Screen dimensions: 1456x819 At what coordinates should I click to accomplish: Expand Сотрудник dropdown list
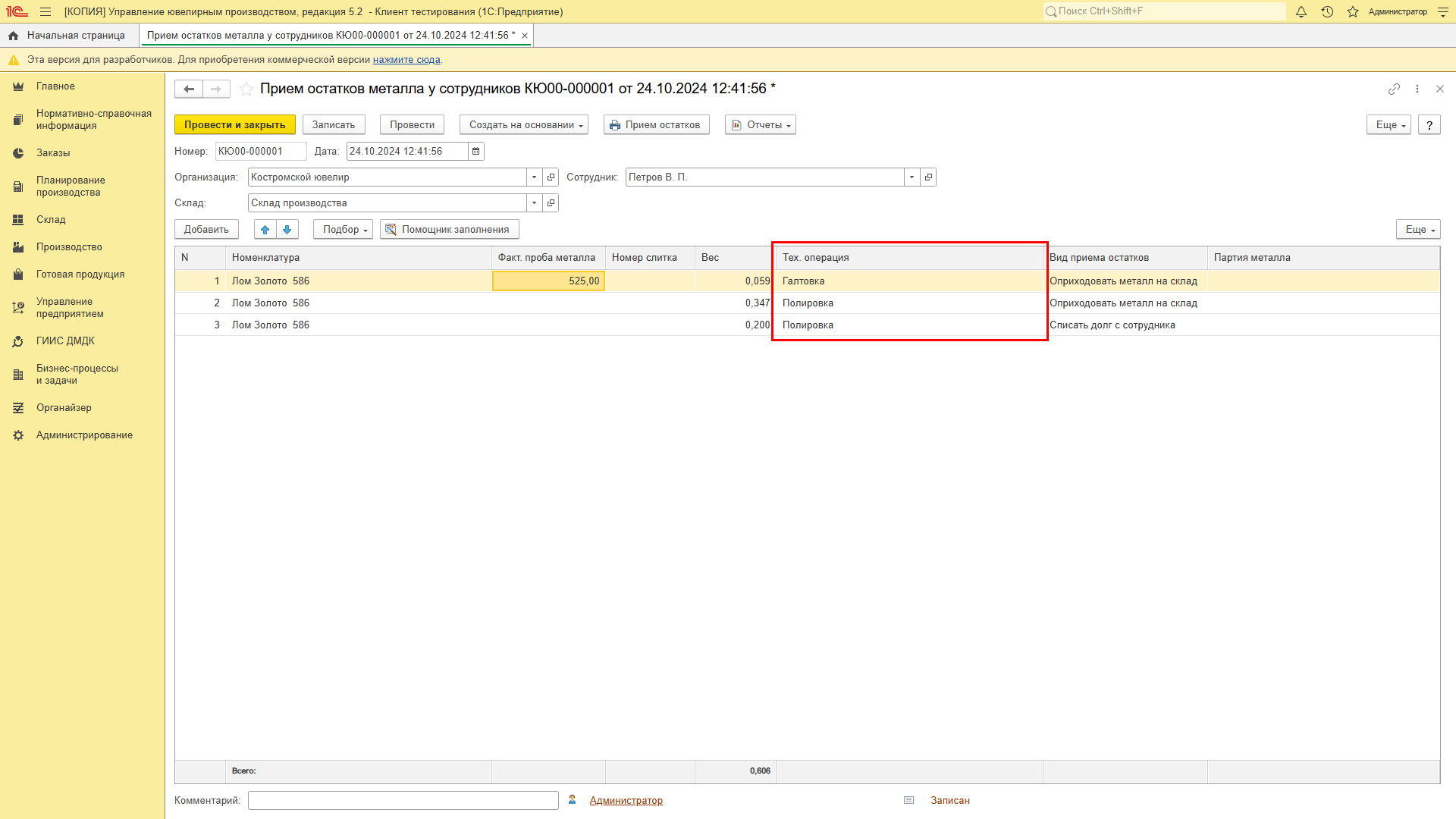click(912, 177)
